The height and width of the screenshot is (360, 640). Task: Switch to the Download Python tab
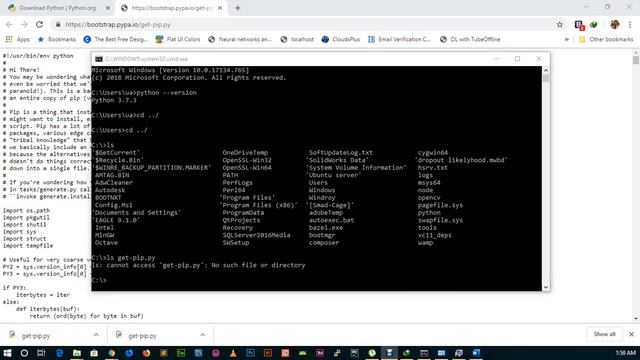click(x=57, y=8)
